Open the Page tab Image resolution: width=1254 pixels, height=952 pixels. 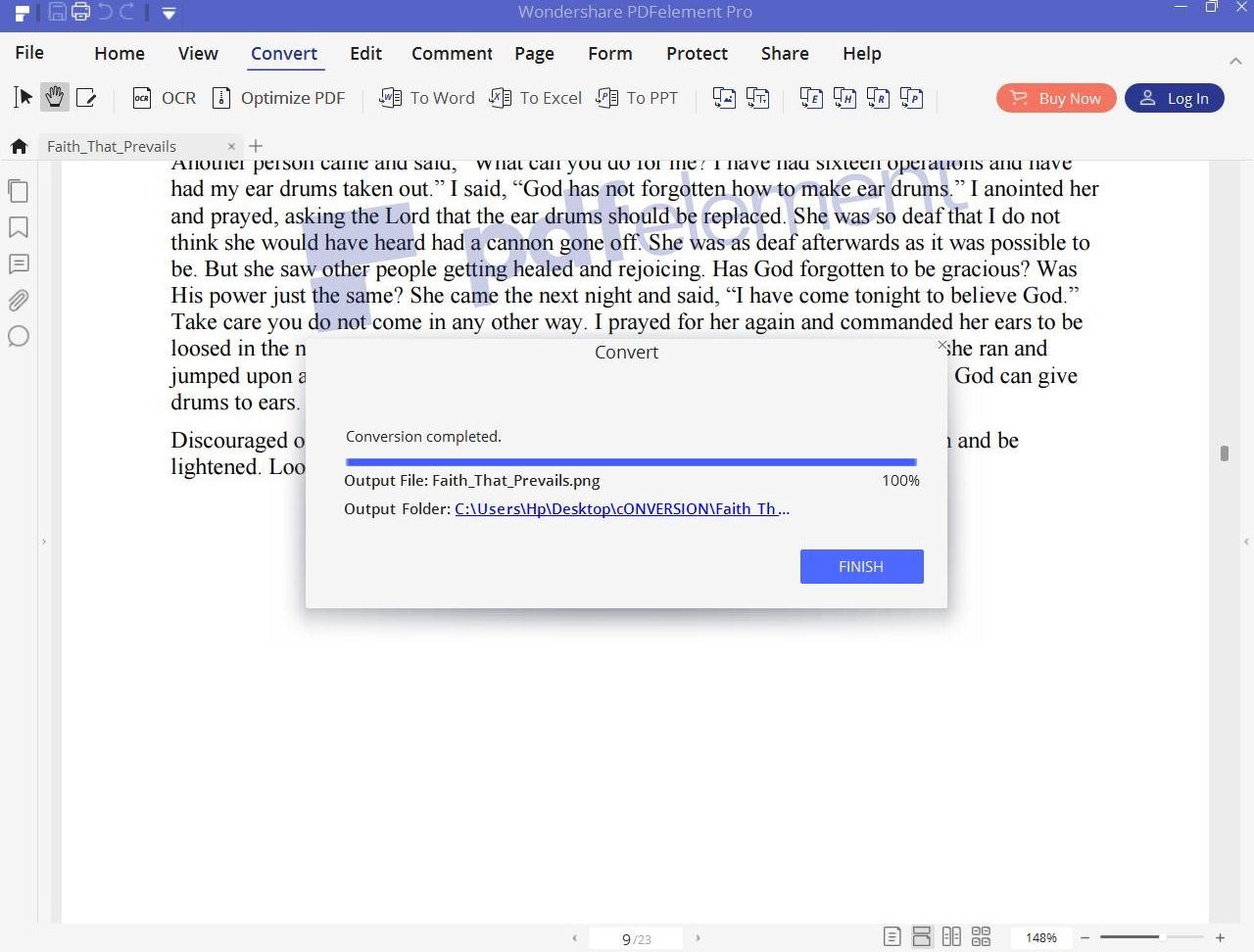[x=534, y=53]
